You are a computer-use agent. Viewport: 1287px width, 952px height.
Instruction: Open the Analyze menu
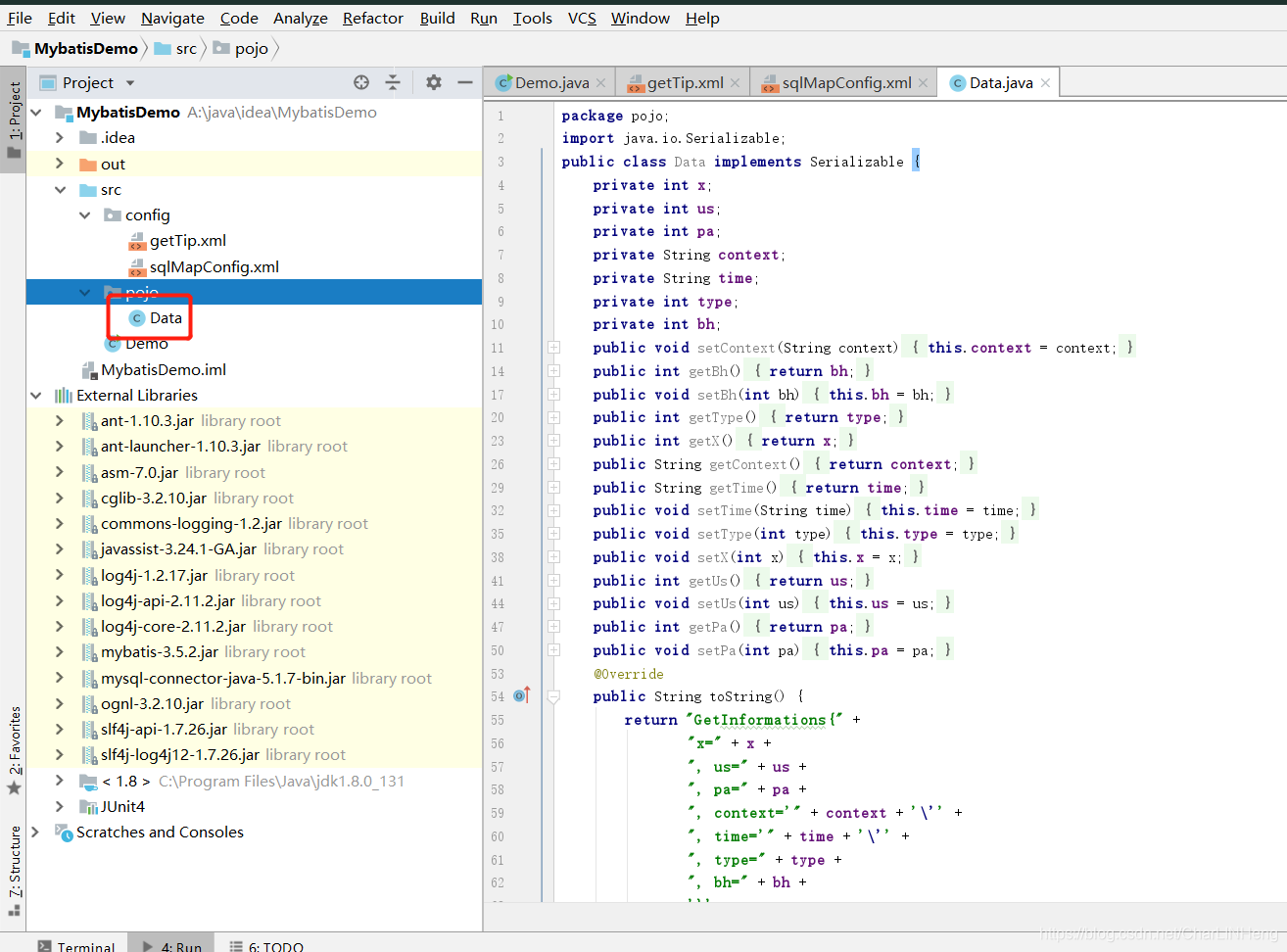pyautogui.click(x=301, y=18)
